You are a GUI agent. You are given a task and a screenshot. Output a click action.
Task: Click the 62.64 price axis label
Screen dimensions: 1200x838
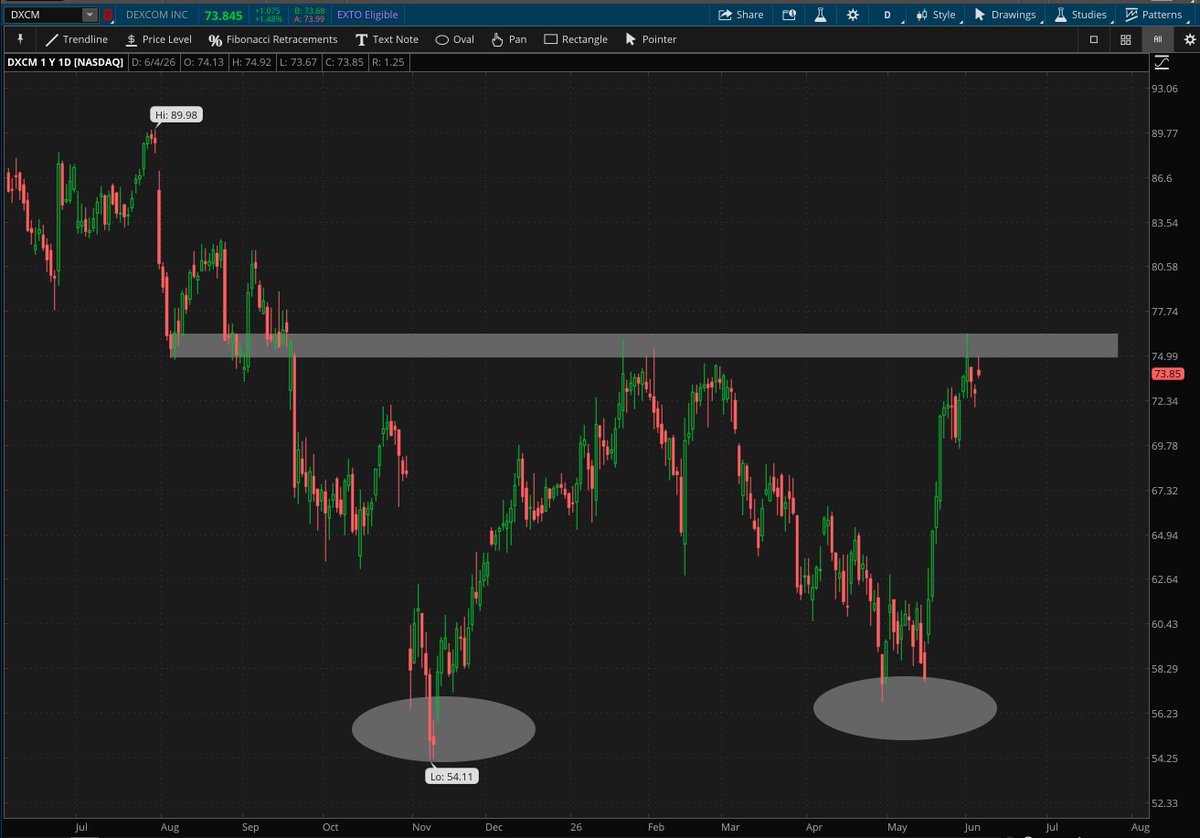[1166, 579]
